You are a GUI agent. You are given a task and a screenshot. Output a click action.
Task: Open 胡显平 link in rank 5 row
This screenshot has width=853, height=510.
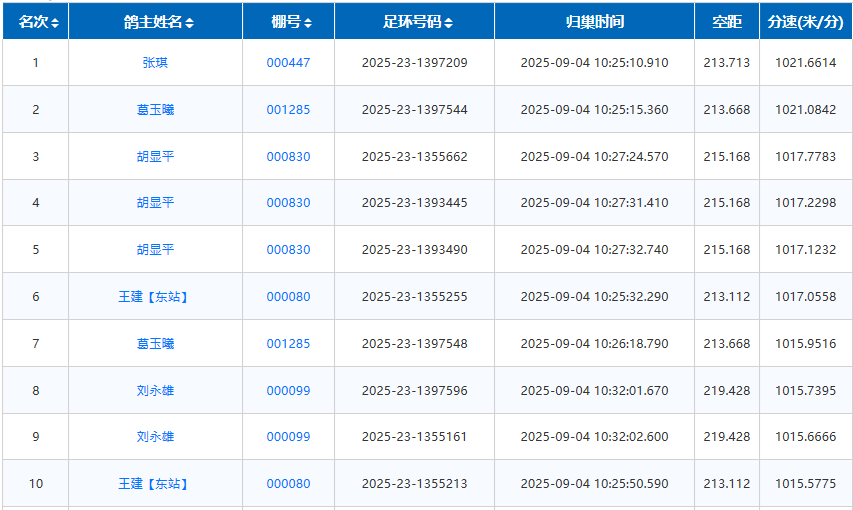coord(155,250)
